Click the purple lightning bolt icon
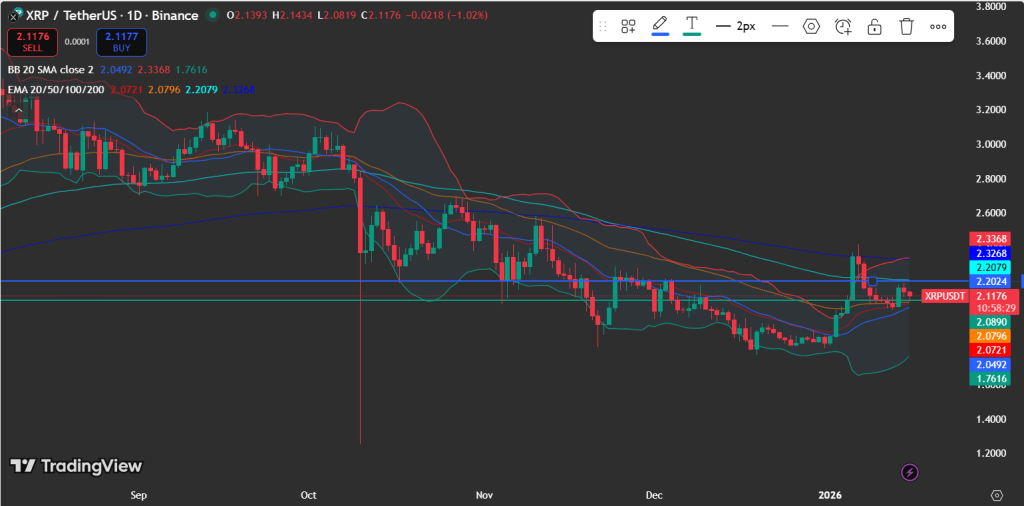 [910, 471]
